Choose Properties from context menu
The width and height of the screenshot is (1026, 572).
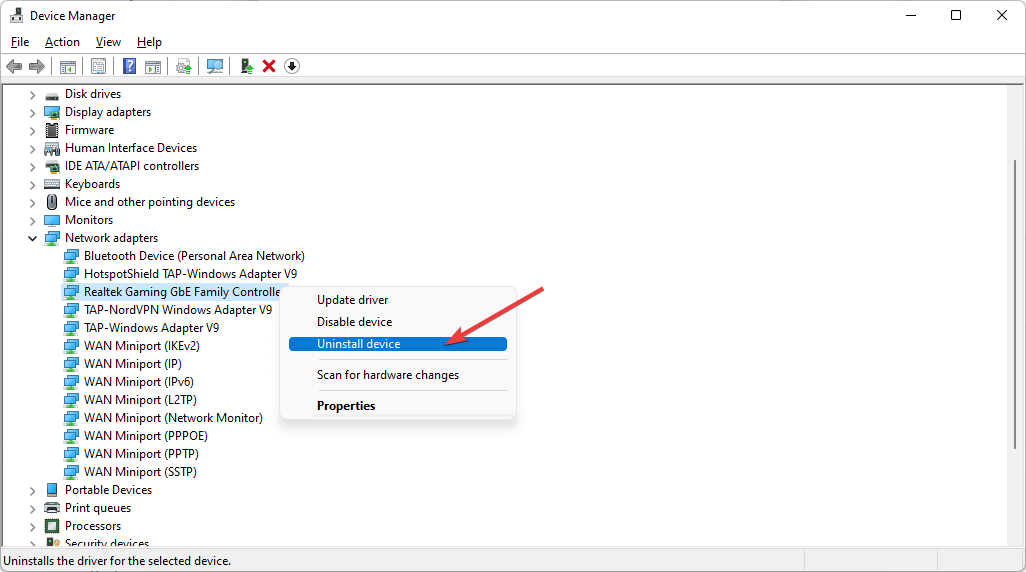pos(398,406)
